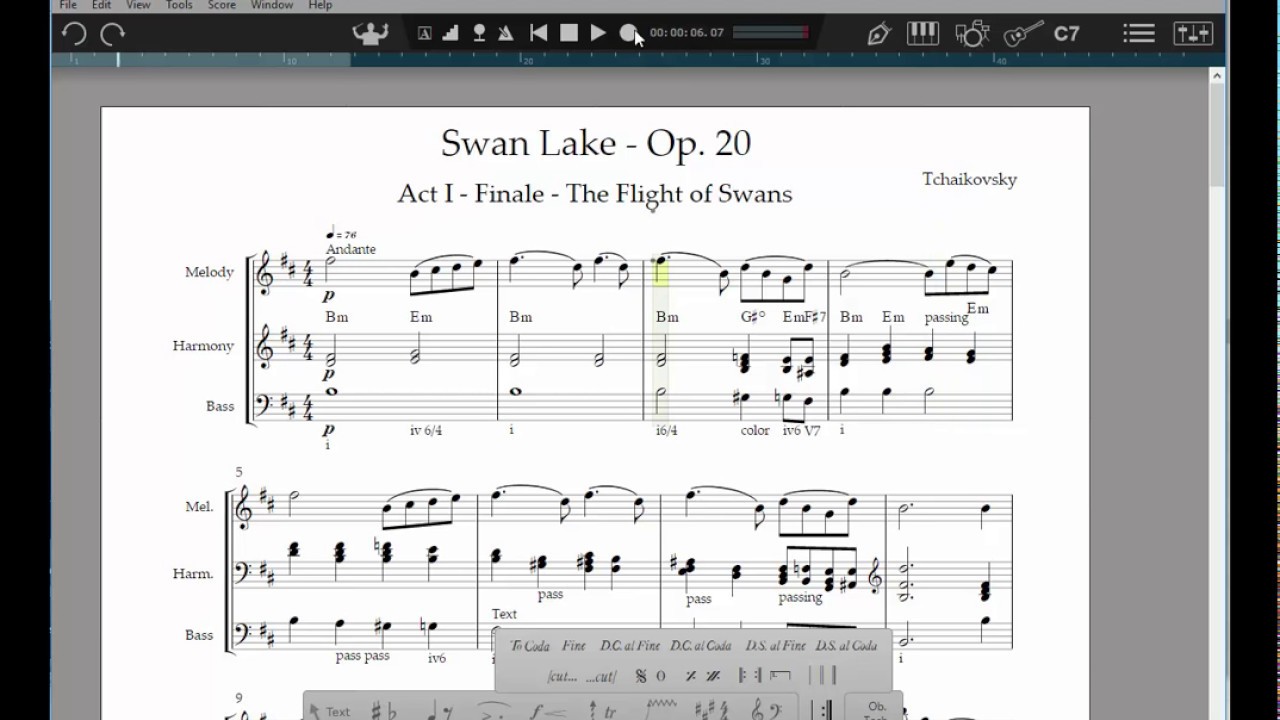Click the staircase volume ramp icon
The image size is (1280, 720).
coord(451,33)
